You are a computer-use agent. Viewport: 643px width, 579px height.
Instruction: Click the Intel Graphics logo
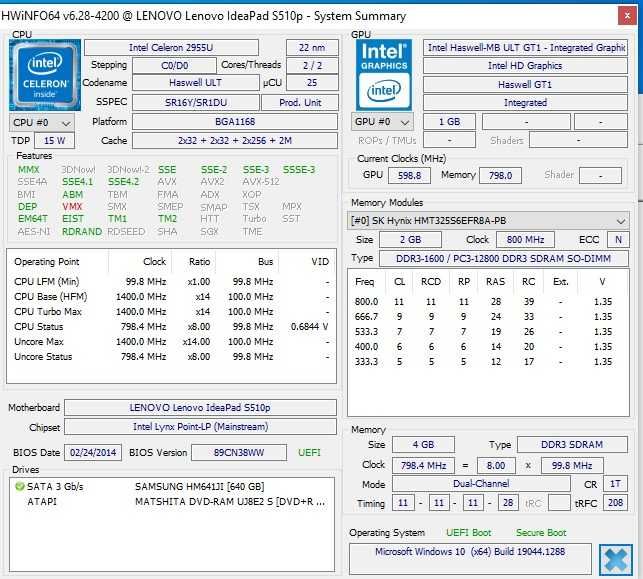pyautogui.click(x=384, y=75)
